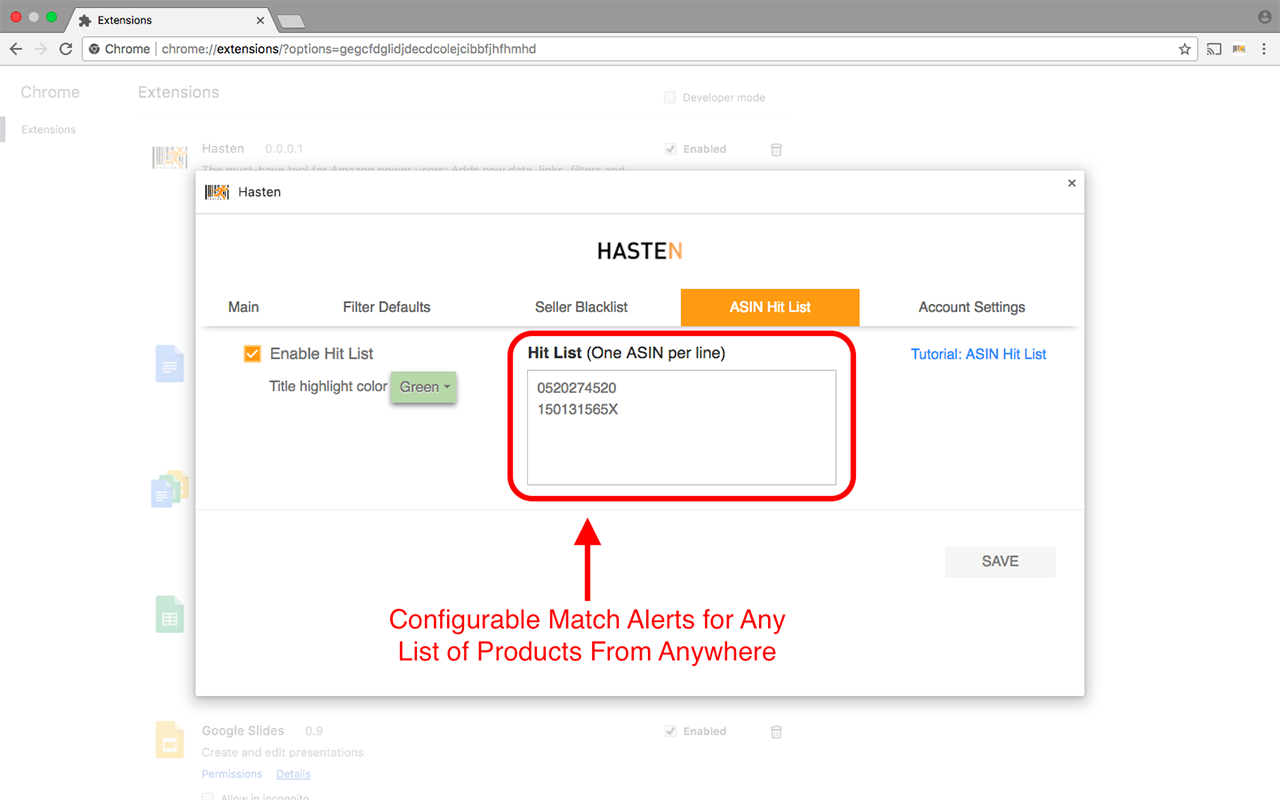Toggle the Enabled checkbox for Hasten
This screenshot has width=1280, height=800.
[670, 149]
